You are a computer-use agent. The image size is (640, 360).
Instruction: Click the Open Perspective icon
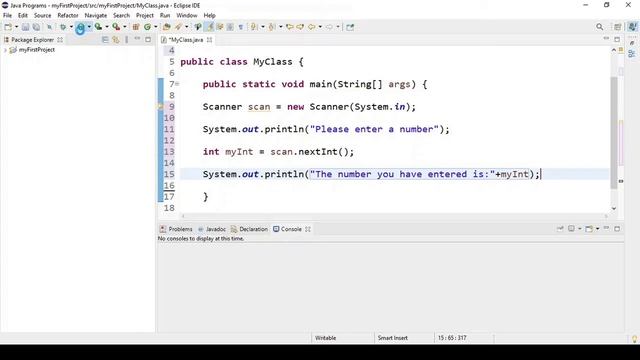[618, 27]
